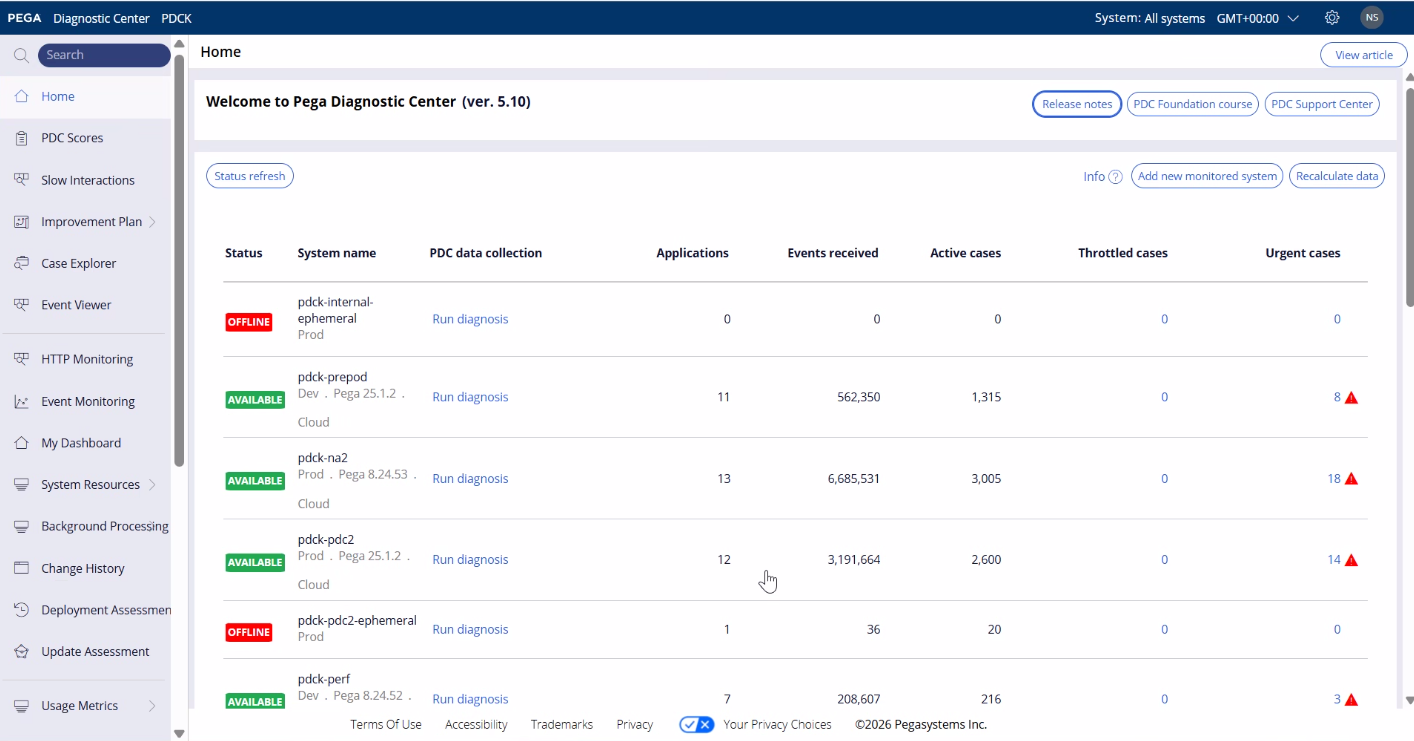Open the NS user profile avatar

[x=1372, y=18]
